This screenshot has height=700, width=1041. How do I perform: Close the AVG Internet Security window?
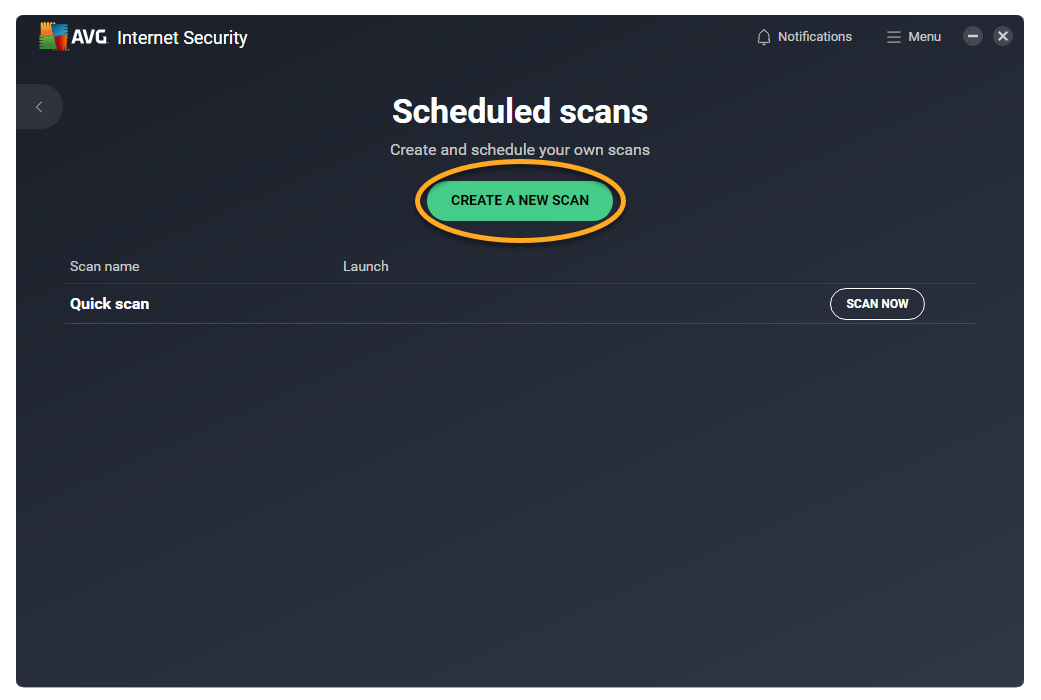point(1003,36)
